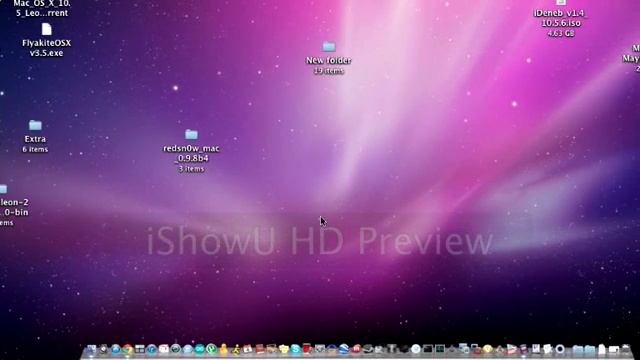
Task: Open AIM running man icon in Dock
Action: [236, 349]
